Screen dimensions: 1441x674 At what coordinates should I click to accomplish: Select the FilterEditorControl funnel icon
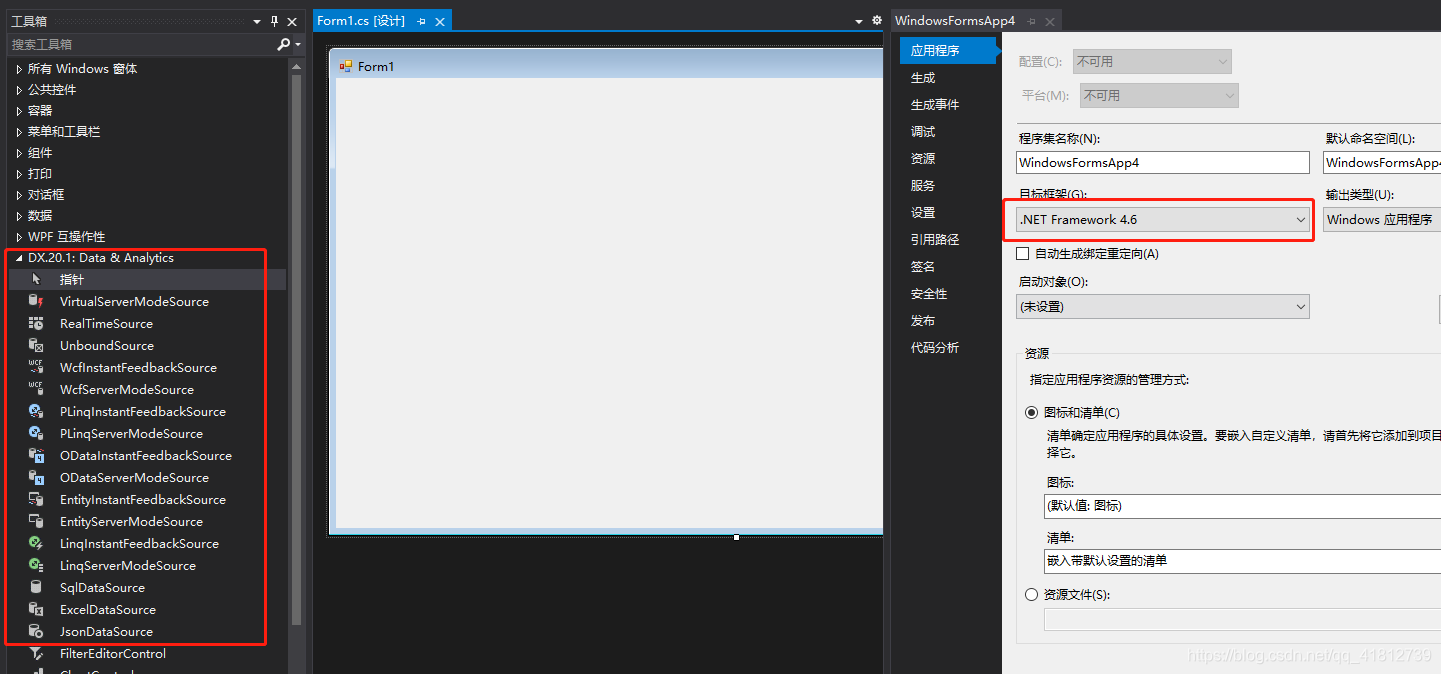coord(36,653)
